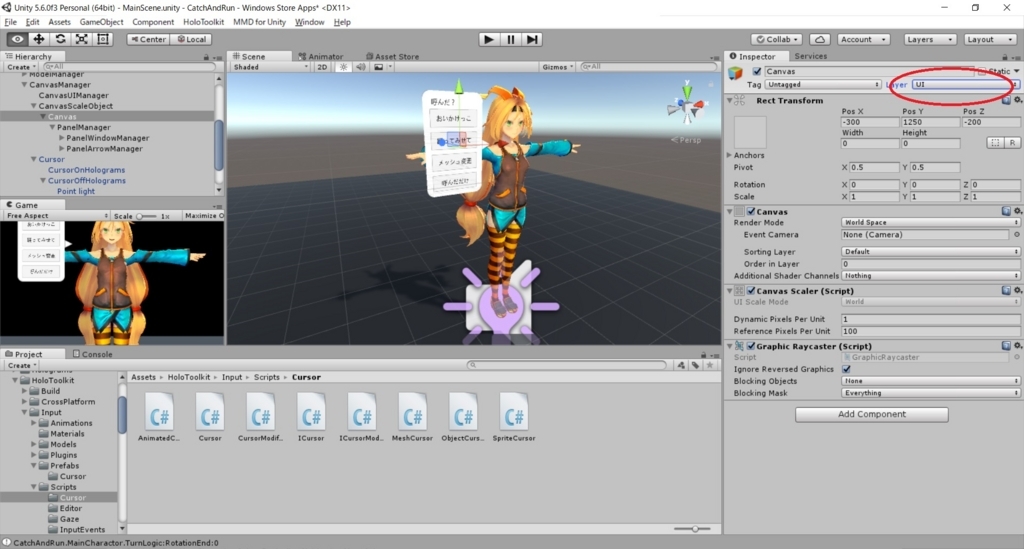
Task: Collapse PanelManager in Hierarchy
Action: click(x=52, y=127)
